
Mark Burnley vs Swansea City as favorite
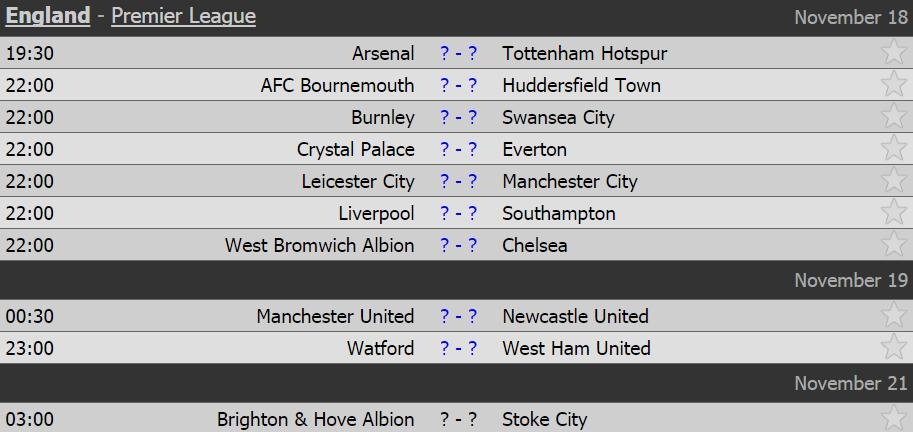[893, 117]
